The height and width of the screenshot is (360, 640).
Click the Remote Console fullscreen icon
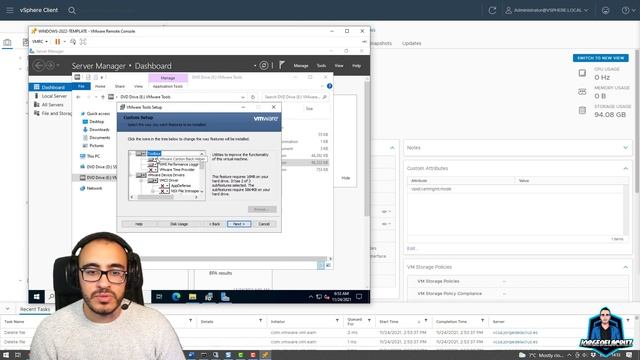pyautogui.click(x=83, y=42)
